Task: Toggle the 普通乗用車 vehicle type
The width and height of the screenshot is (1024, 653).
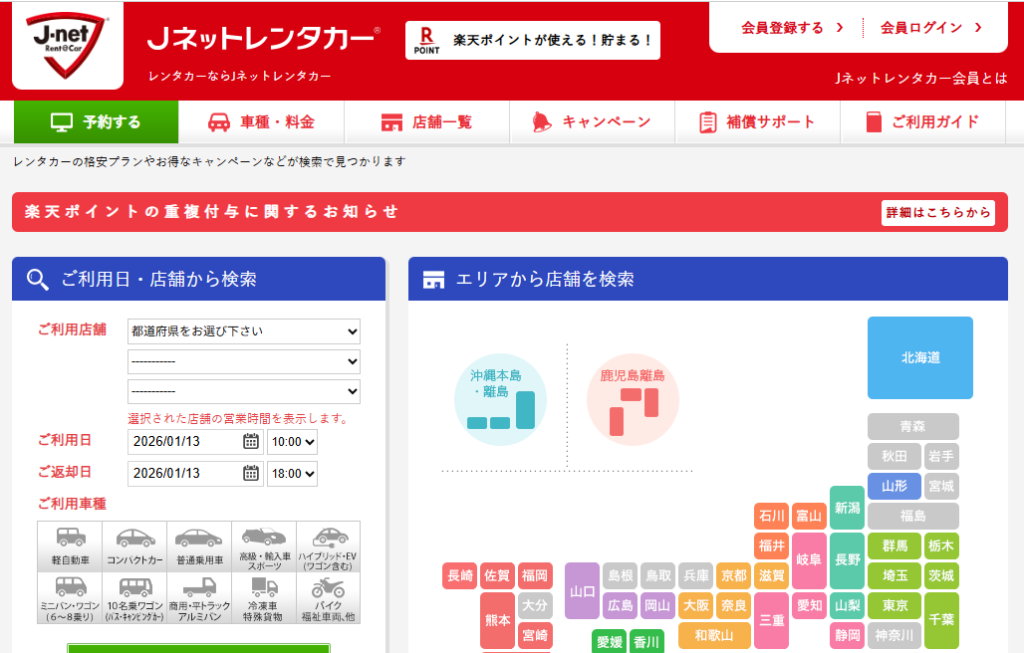Action: pos(199,546)
